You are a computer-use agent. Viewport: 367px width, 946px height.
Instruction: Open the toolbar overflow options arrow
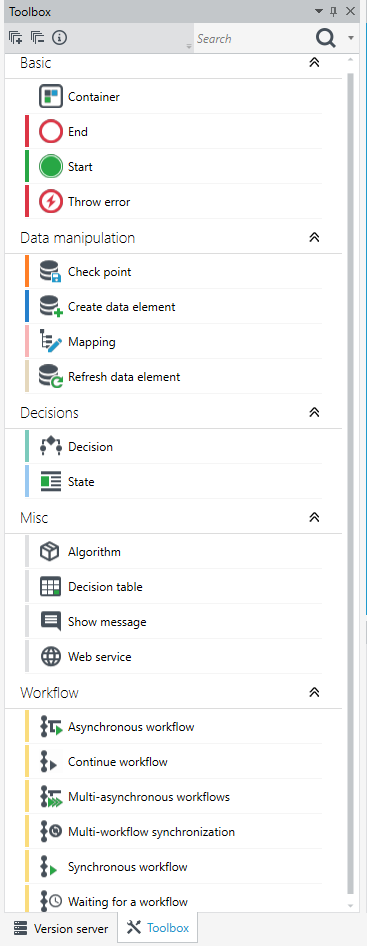[190, 46]
